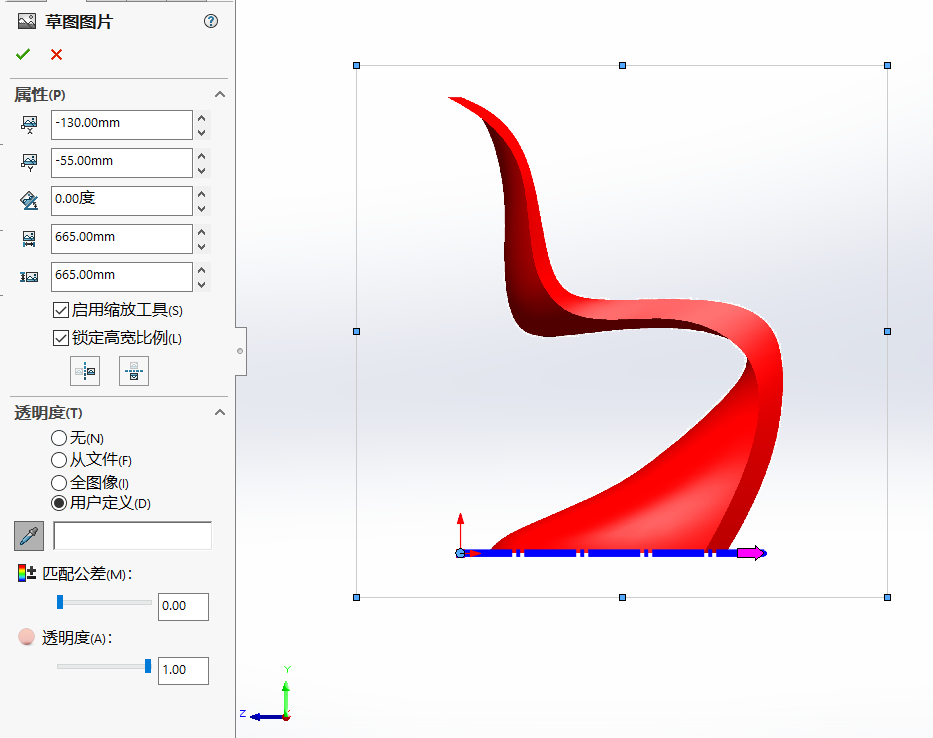
Task: Select the 无(N) transparency option
Action: click(x=58, y=438)
